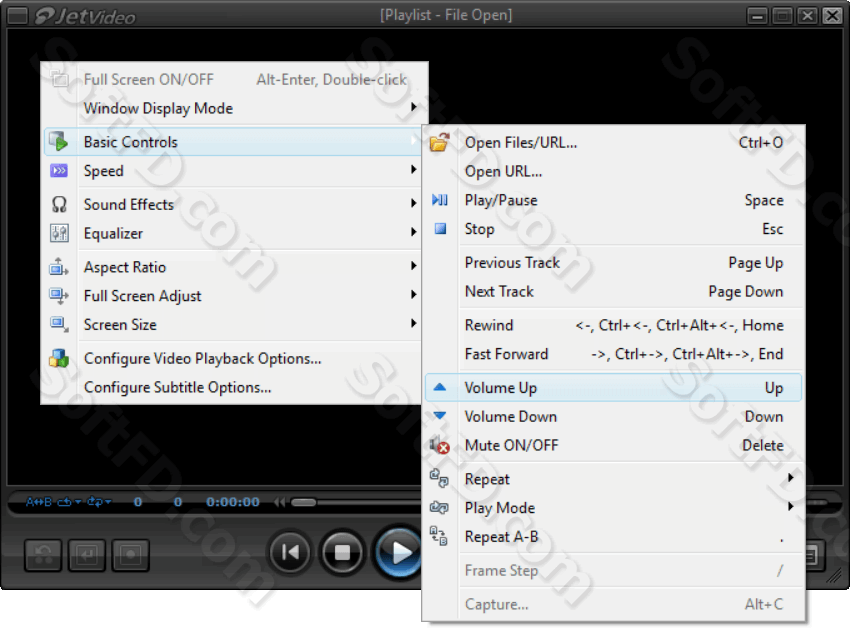Click the previous track round button

[x=290, y=552]
